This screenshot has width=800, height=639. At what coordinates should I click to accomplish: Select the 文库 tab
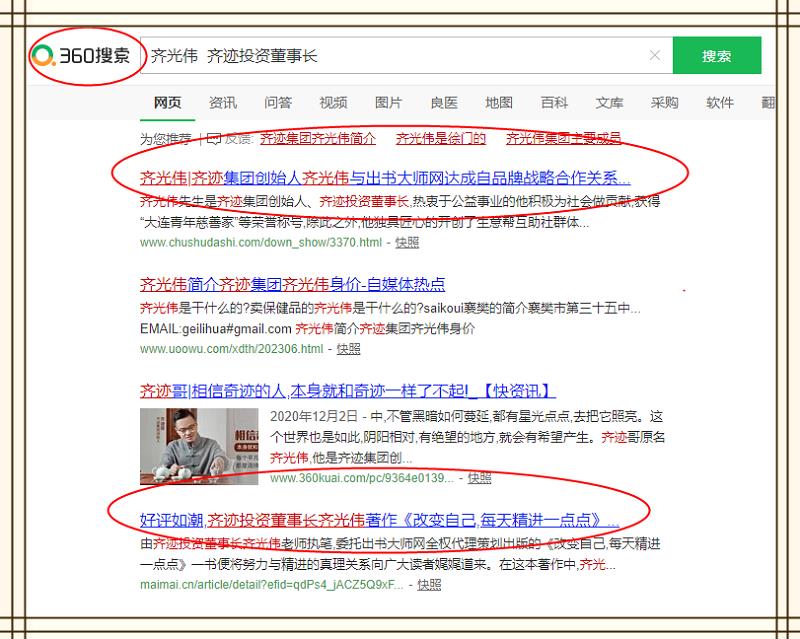tap(609, 103)
